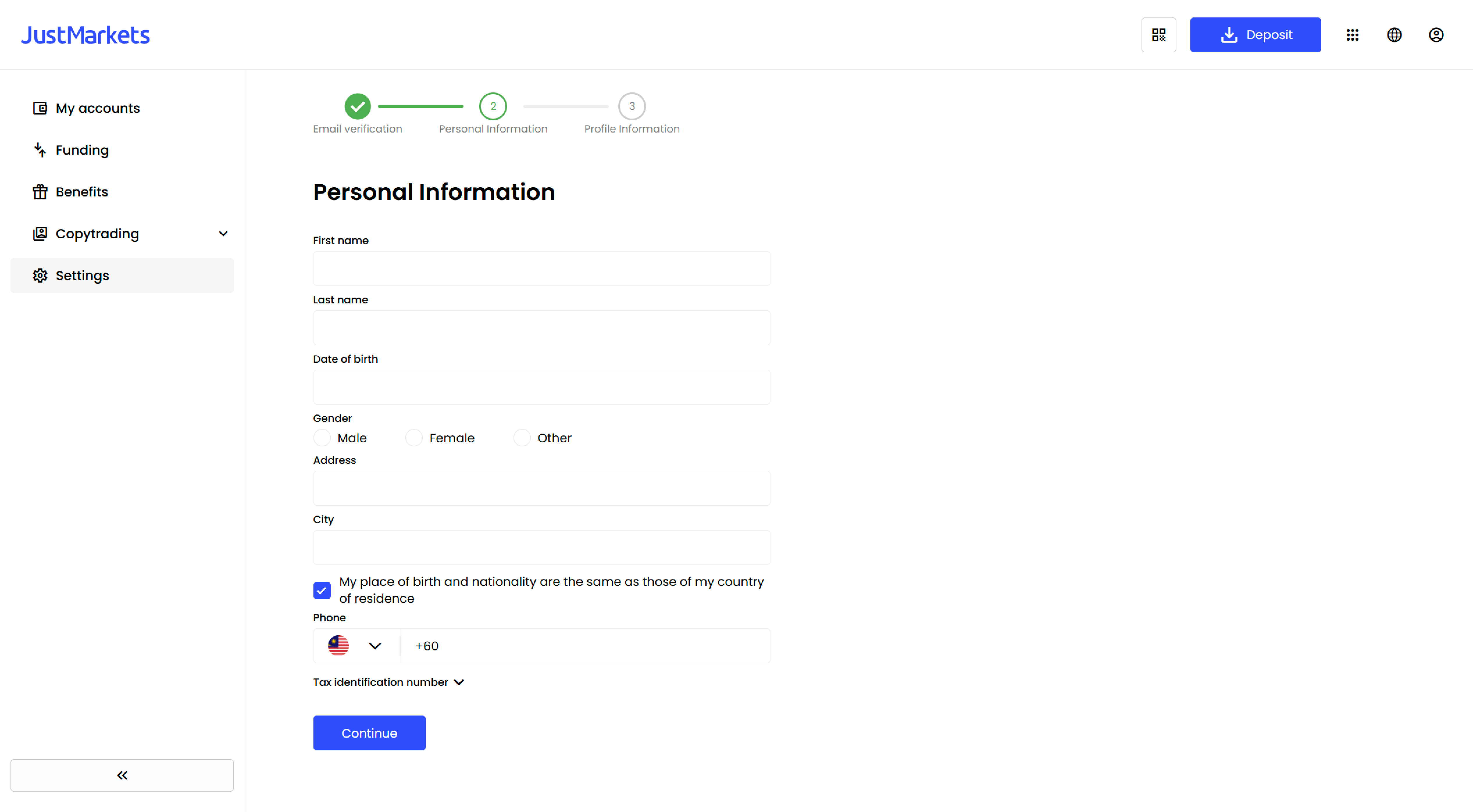Focus the Last name input field
Viewport: 1473px width, 812px height.
click(541, 328)
